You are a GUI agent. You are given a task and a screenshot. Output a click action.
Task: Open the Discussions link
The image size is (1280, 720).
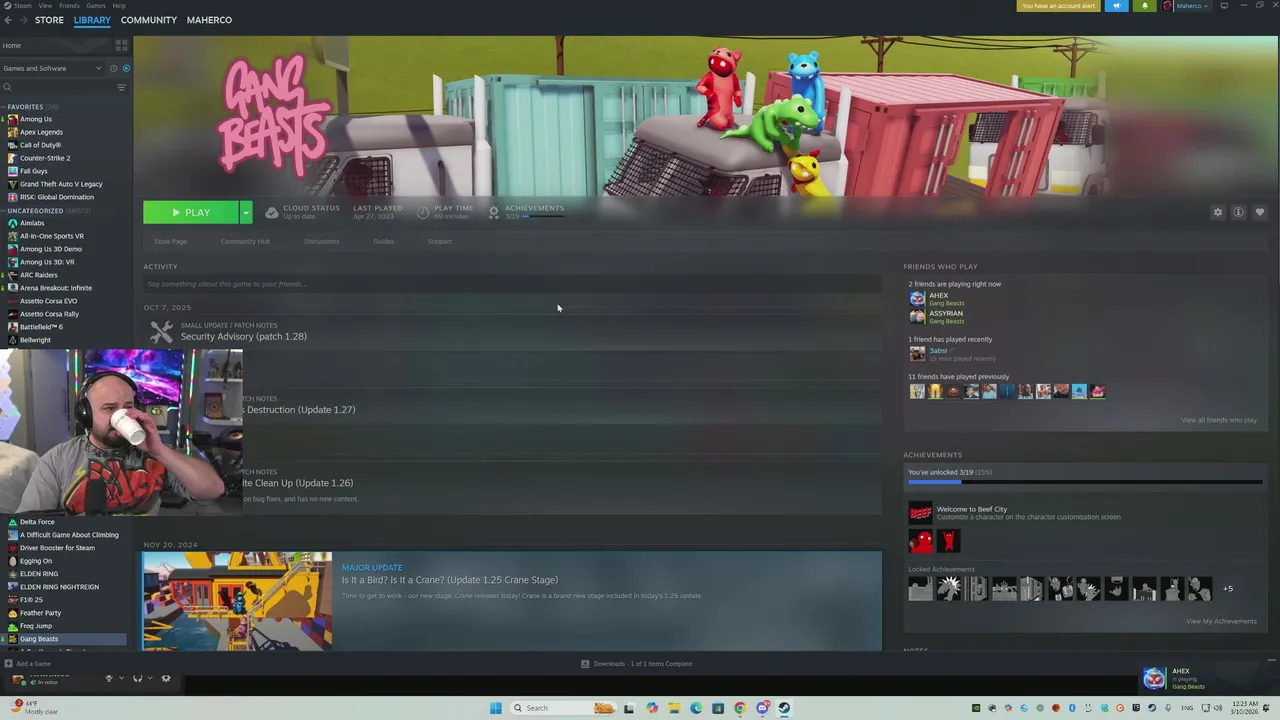[321, 241]
